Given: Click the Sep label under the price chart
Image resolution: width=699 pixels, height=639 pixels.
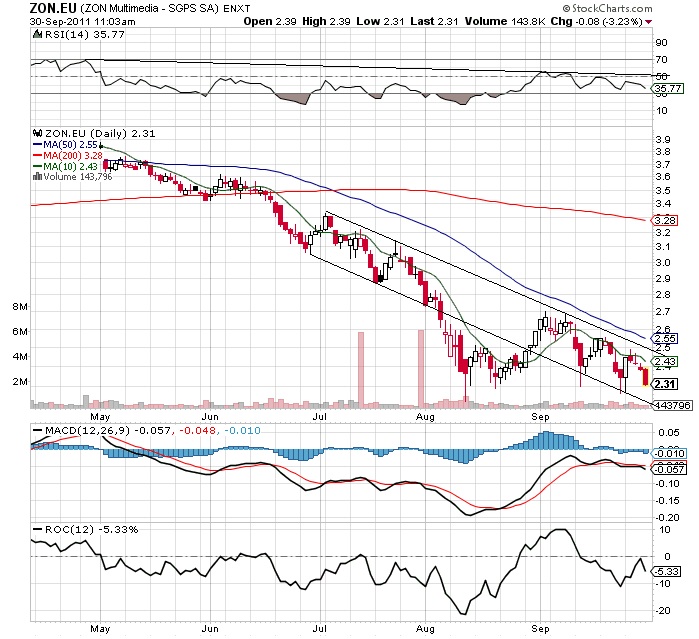Looking at the screenshot, I should [x=540, y=417].
